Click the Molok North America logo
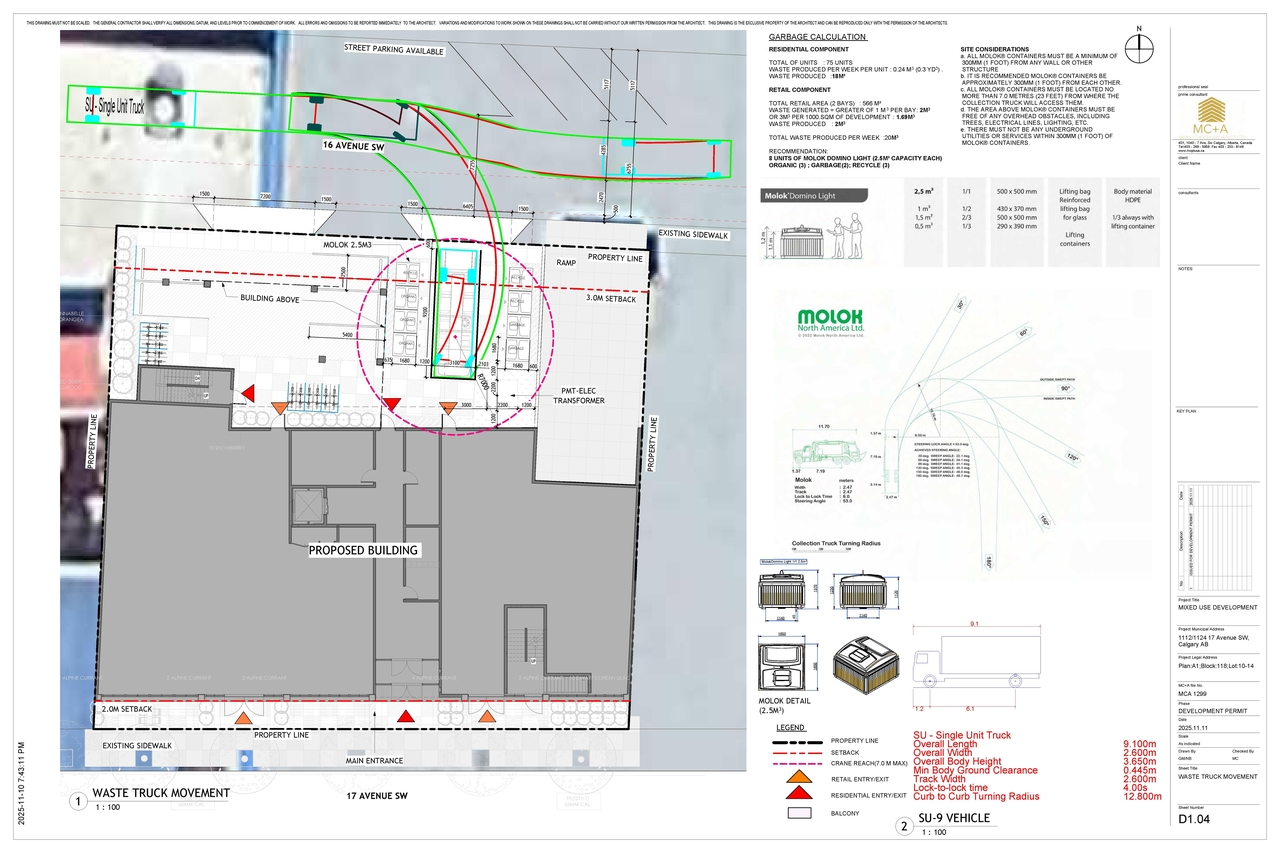 (x=833, y=323)
